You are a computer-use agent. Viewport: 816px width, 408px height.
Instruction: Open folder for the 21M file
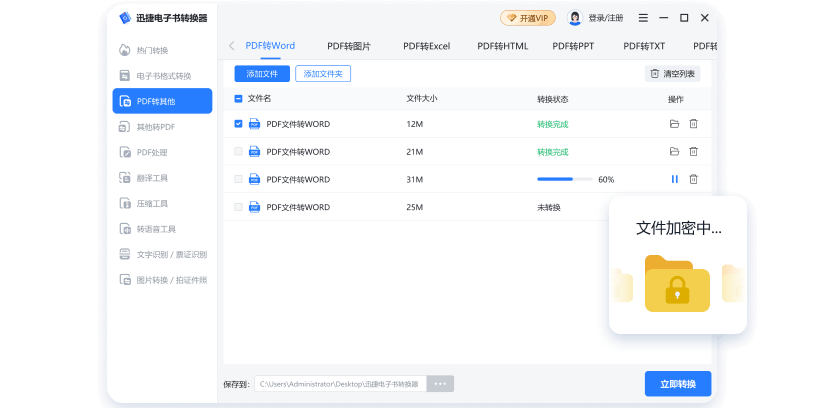click(x=674, y=152)
